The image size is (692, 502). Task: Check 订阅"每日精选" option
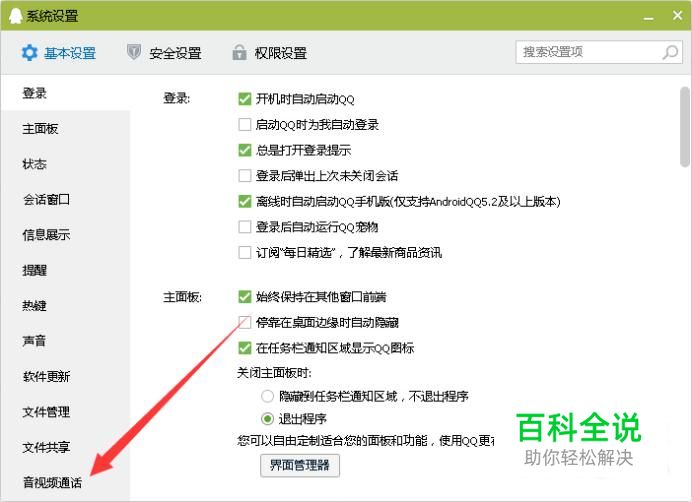[x=244, y=253]
